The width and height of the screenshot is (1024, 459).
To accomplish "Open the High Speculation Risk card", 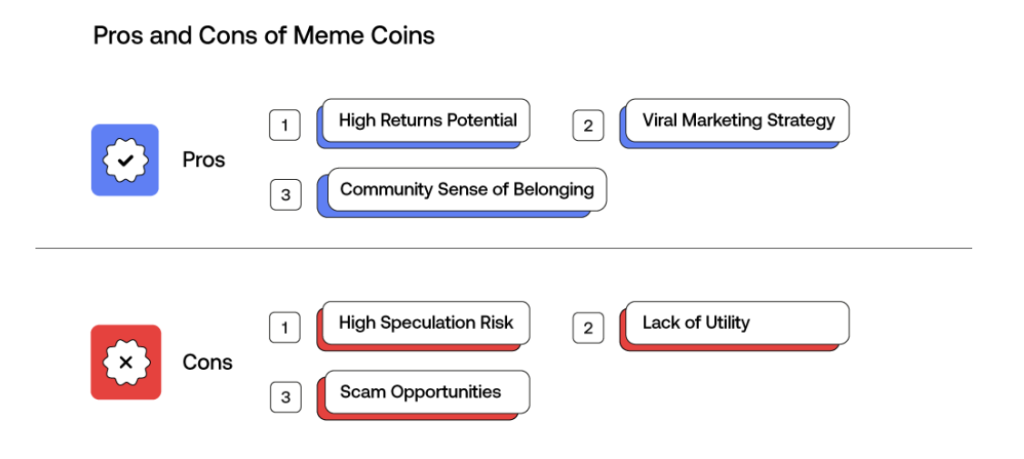I will click(426, 322).
